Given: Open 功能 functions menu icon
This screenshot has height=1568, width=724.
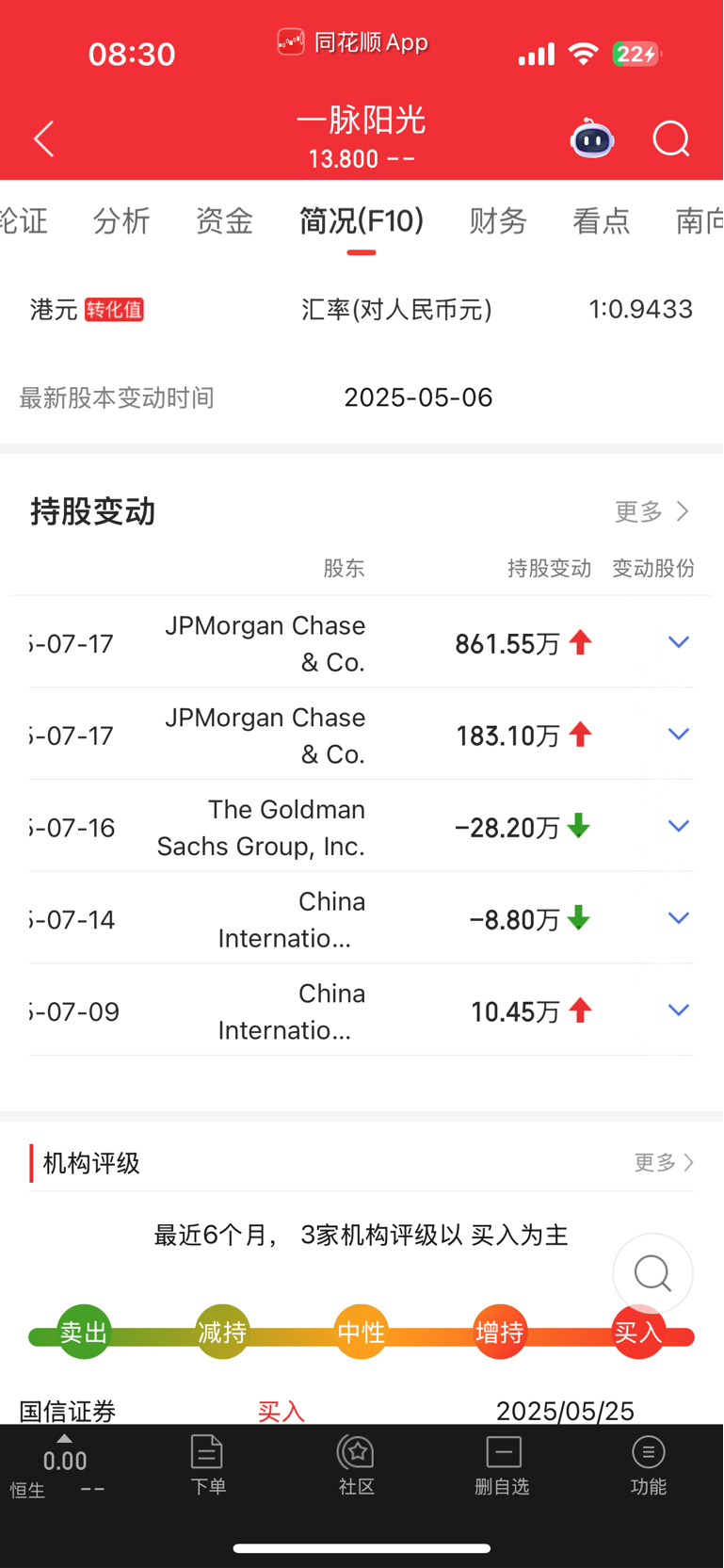Looking at the screenshot, I should (649, 1464).
